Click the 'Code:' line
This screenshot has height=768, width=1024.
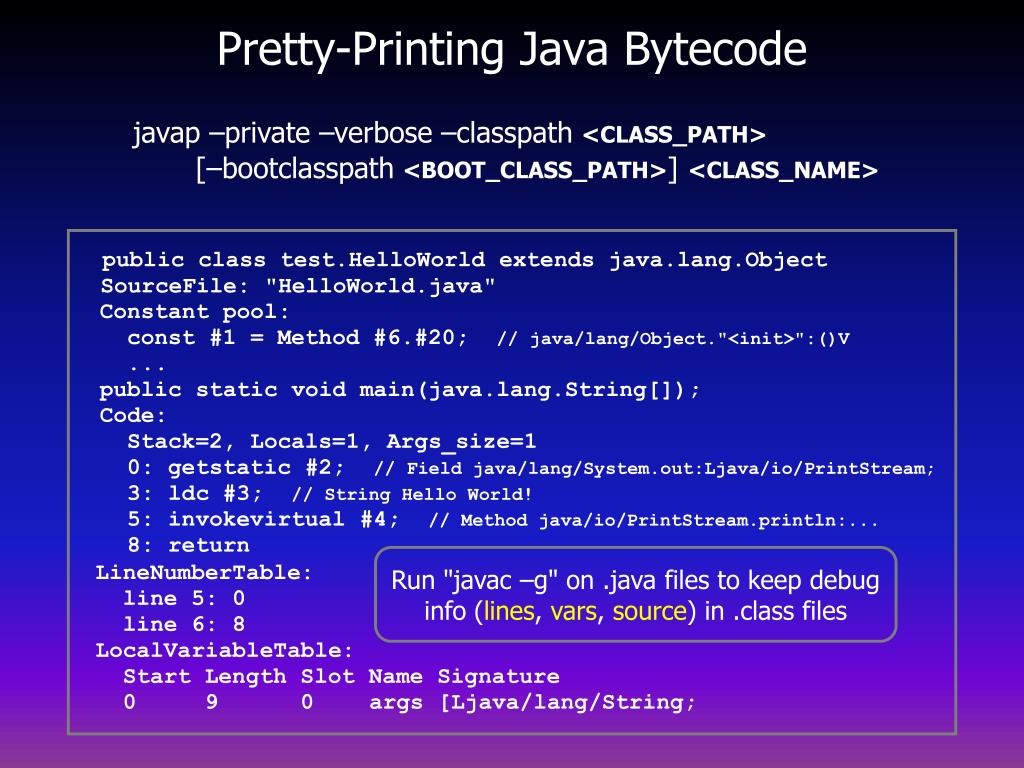(x=133, y=415)
